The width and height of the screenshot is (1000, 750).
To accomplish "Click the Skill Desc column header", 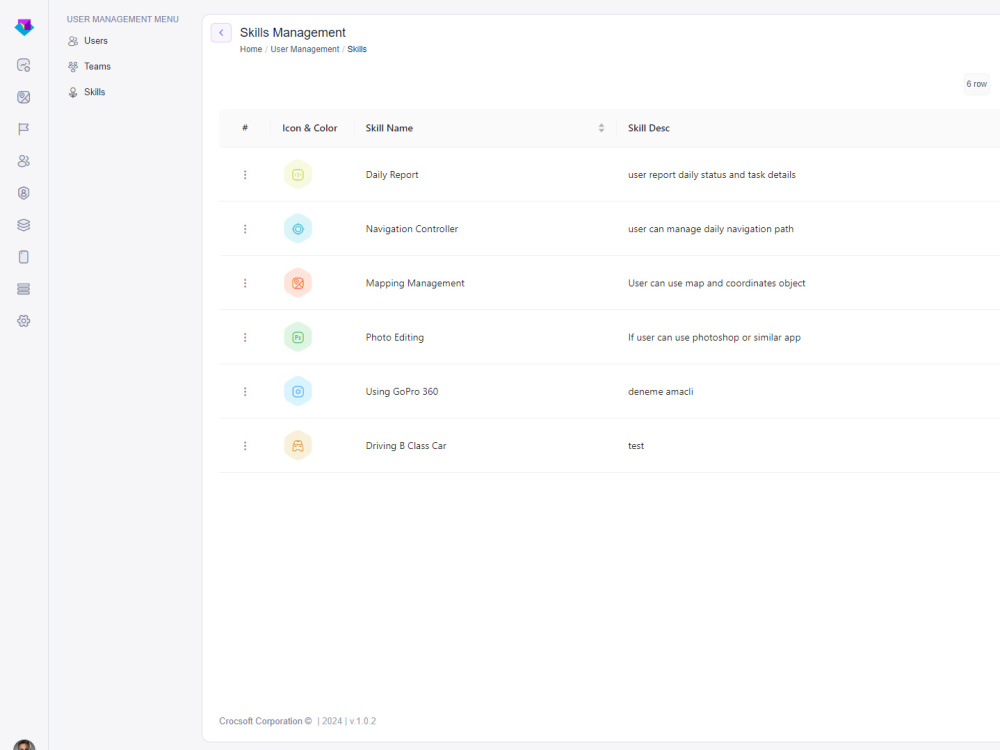I will (x=649, y=128).
